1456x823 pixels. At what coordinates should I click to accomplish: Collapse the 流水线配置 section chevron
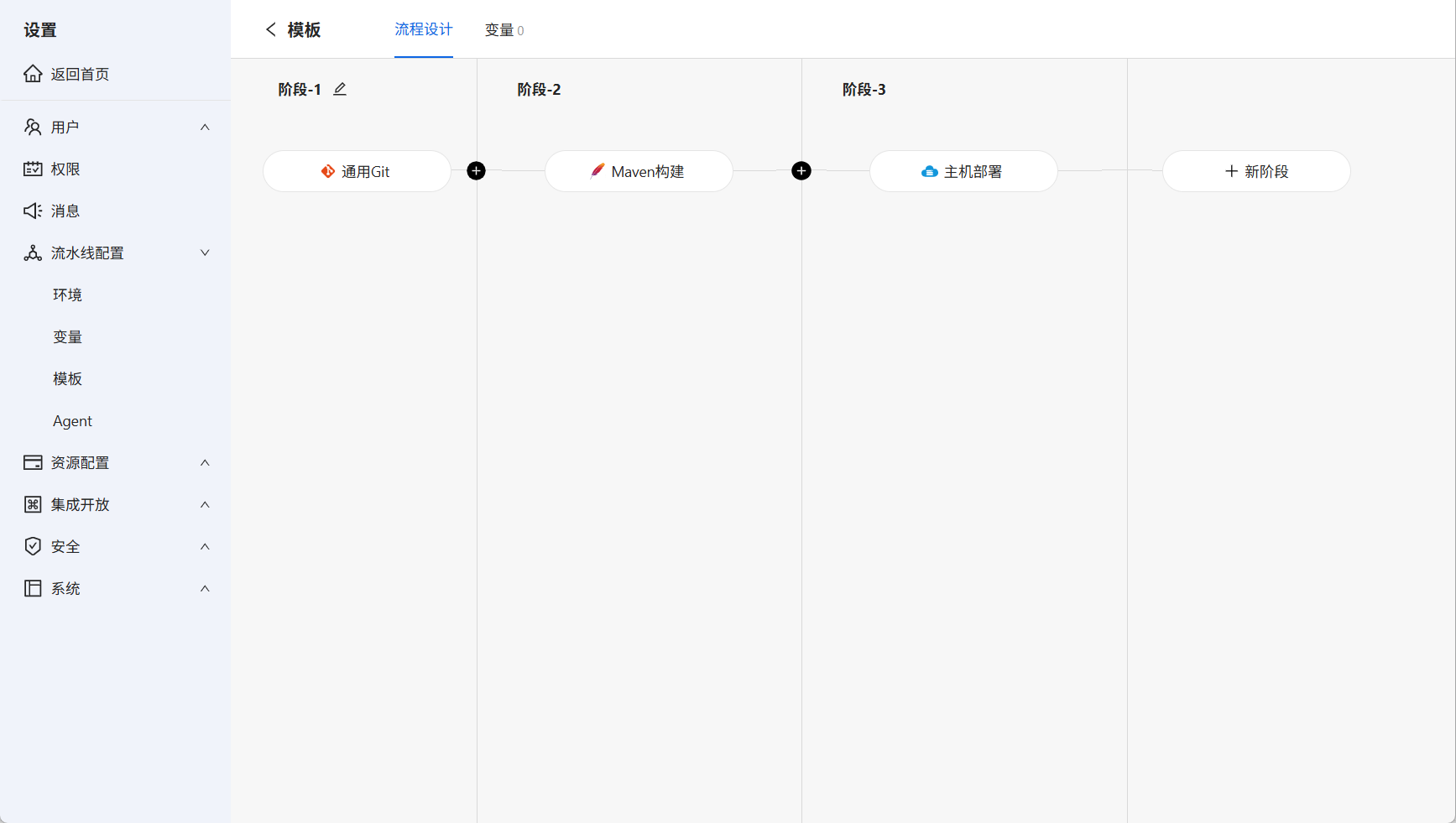pyautogui.click(x=205, y=253)
